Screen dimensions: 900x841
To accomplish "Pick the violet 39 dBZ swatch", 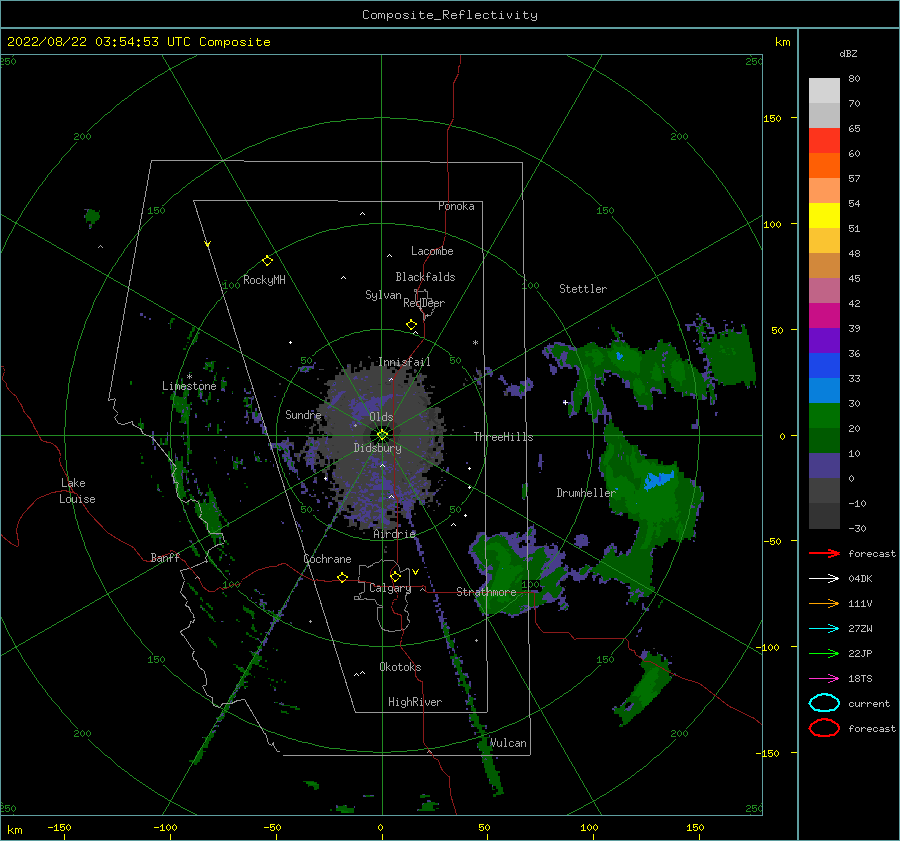I will point(824,341).
